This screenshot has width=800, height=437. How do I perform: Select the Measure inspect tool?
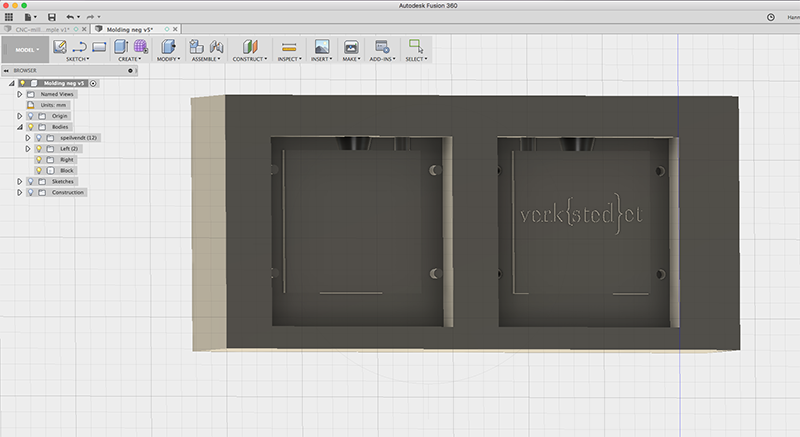pos(289,47)
